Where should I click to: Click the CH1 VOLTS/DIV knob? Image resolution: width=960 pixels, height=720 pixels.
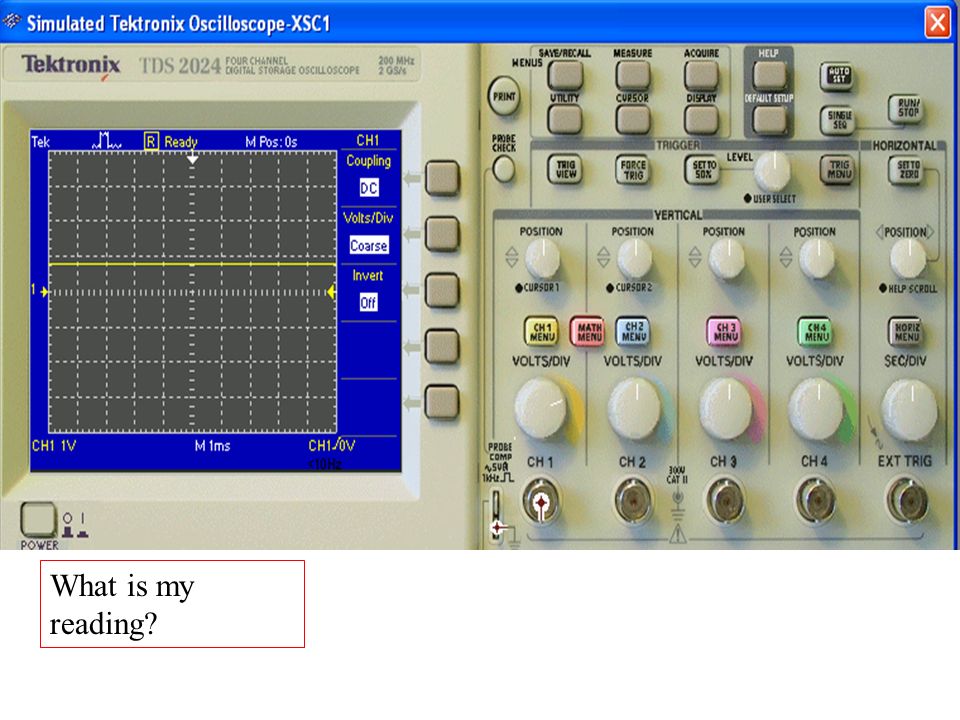click(543, 409)
